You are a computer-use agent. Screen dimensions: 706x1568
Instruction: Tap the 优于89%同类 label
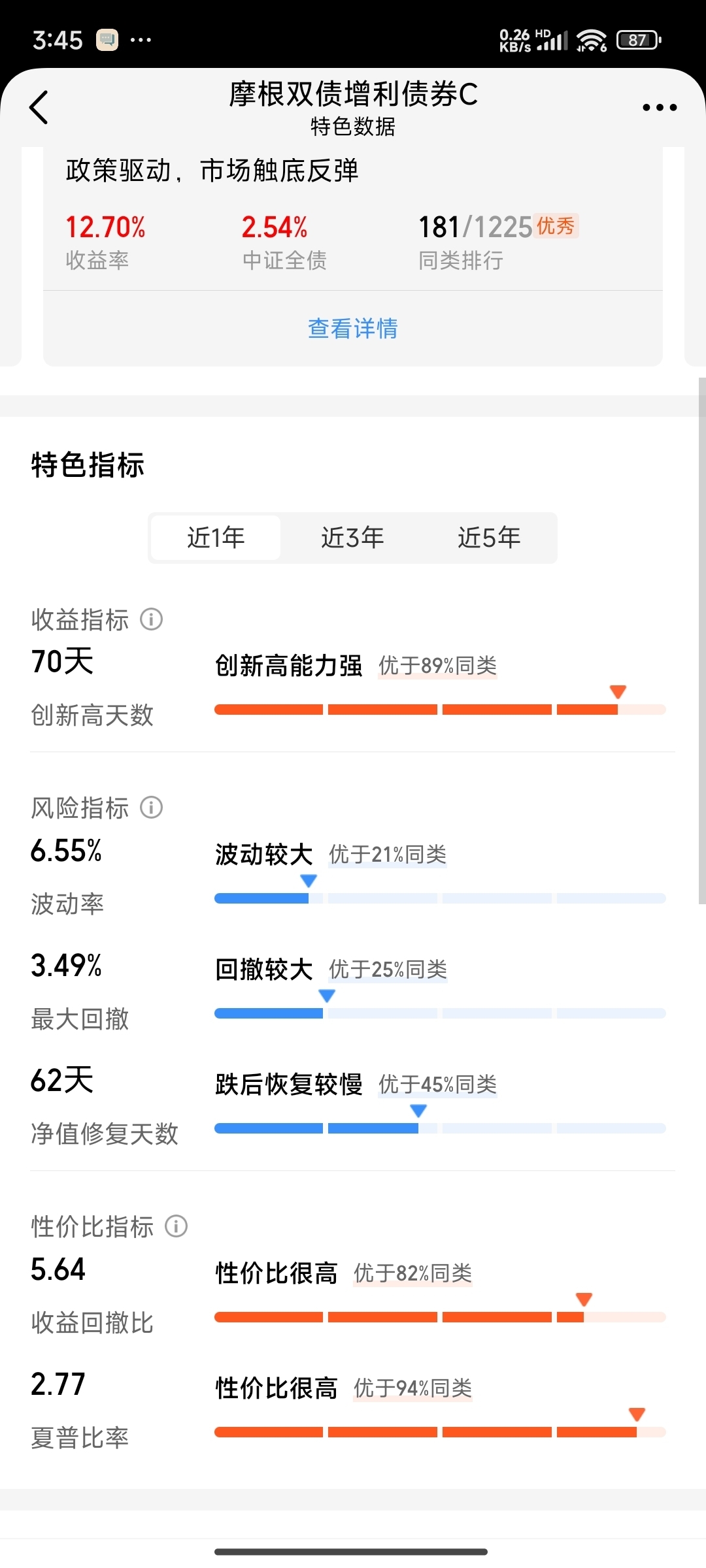pos(437,666)
